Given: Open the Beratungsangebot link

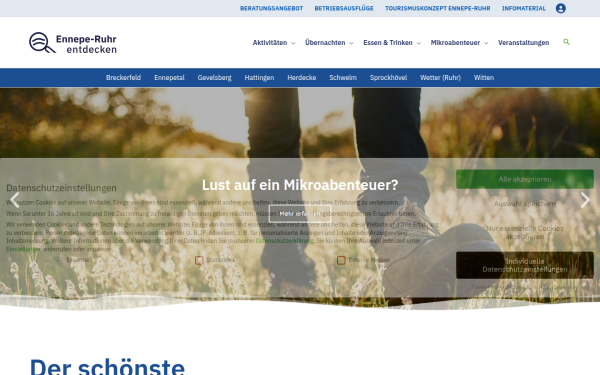Looking at the screenshot, I should point(271,8).
